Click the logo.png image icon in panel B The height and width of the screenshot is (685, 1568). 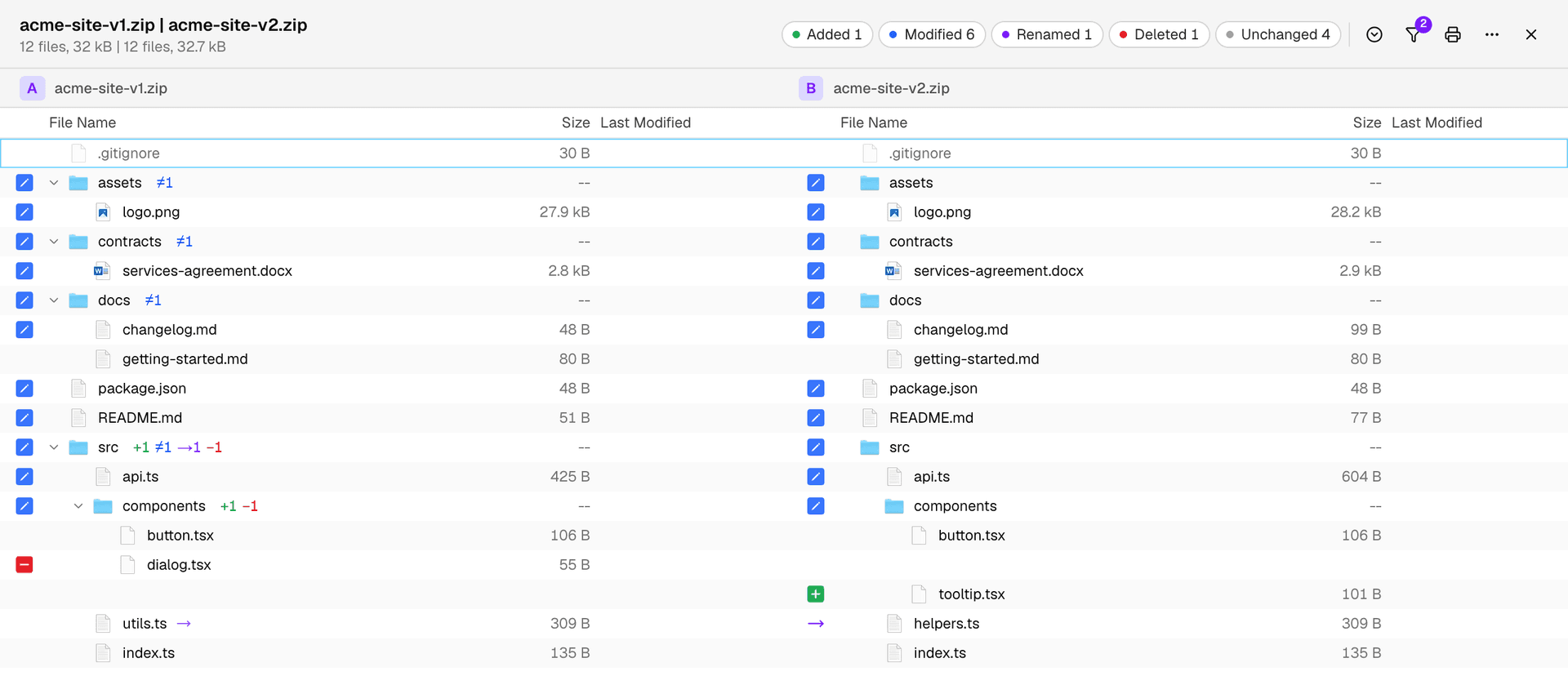tap(893, 211)
